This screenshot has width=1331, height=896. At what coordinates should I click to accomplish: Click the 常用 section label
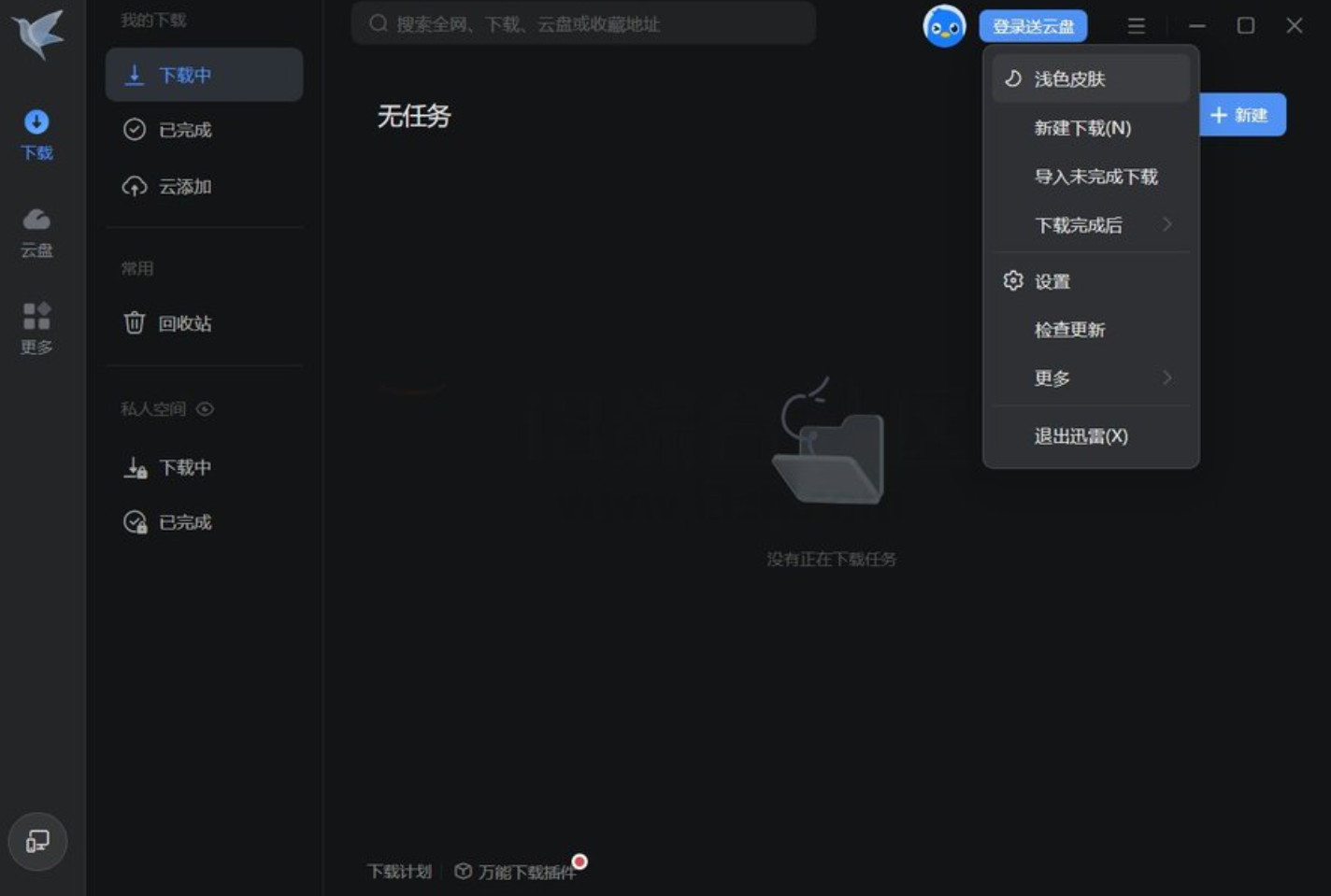[x=136, y=269]
